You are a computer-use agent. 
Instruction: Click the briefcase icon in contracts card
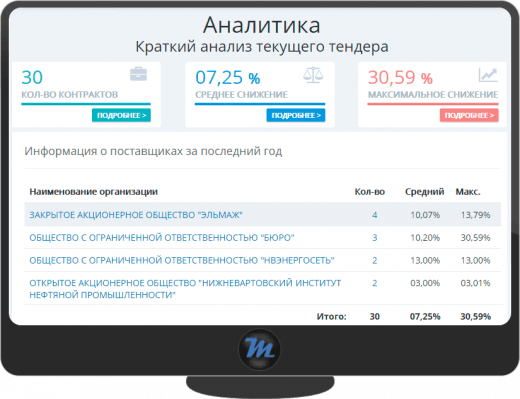(x=138, y=74)
